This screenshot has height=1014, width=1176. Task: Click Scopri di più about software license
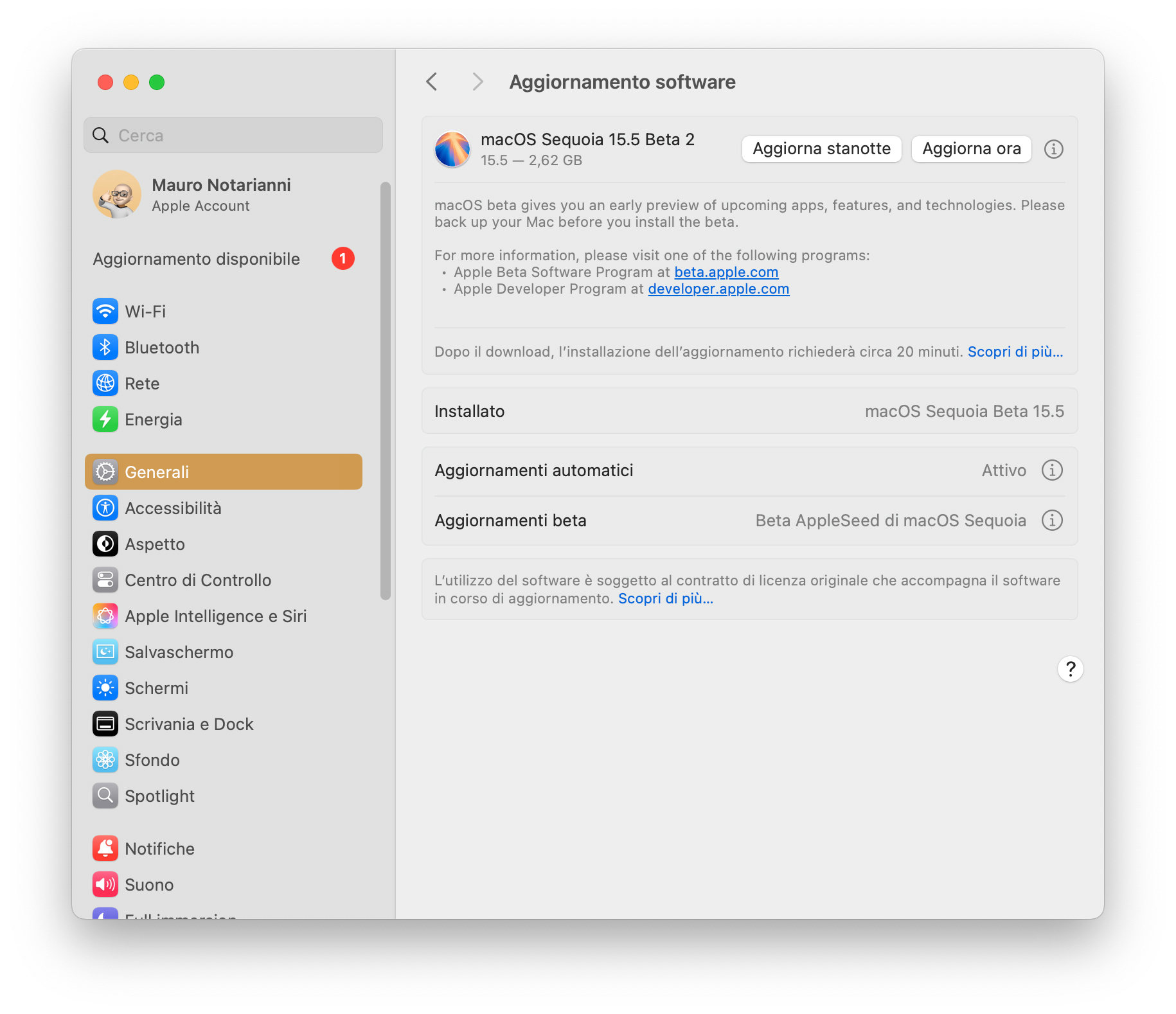(x=666, y=599)
